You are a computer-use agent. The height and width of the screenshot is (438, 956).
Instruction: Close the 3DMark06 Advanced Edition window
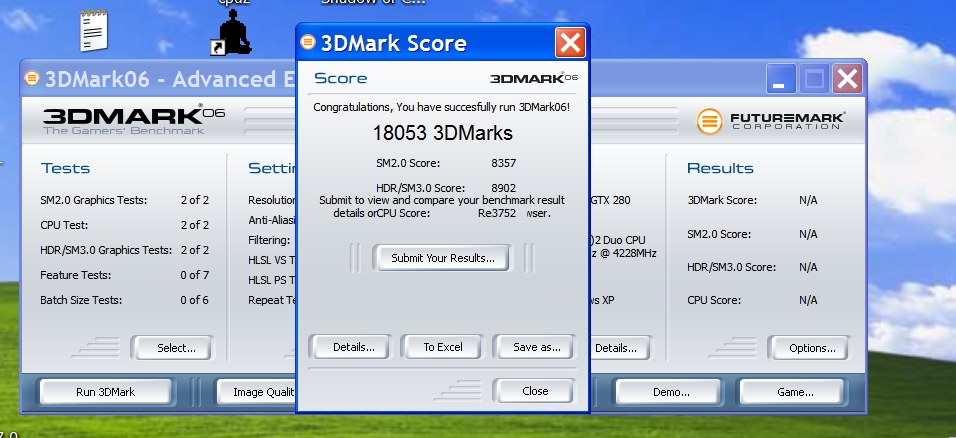[x=847, y=79]
